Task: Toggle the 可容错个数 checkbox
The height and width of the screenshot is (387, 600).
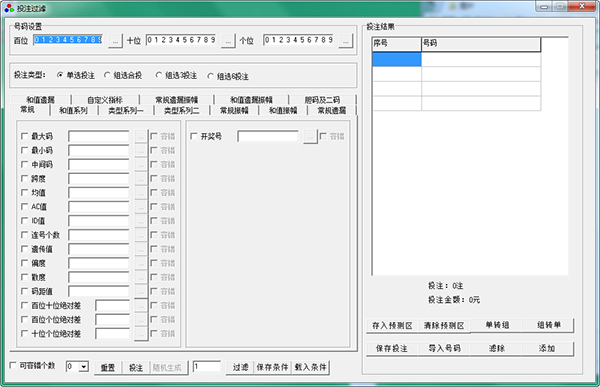Action: pos(13,366)
